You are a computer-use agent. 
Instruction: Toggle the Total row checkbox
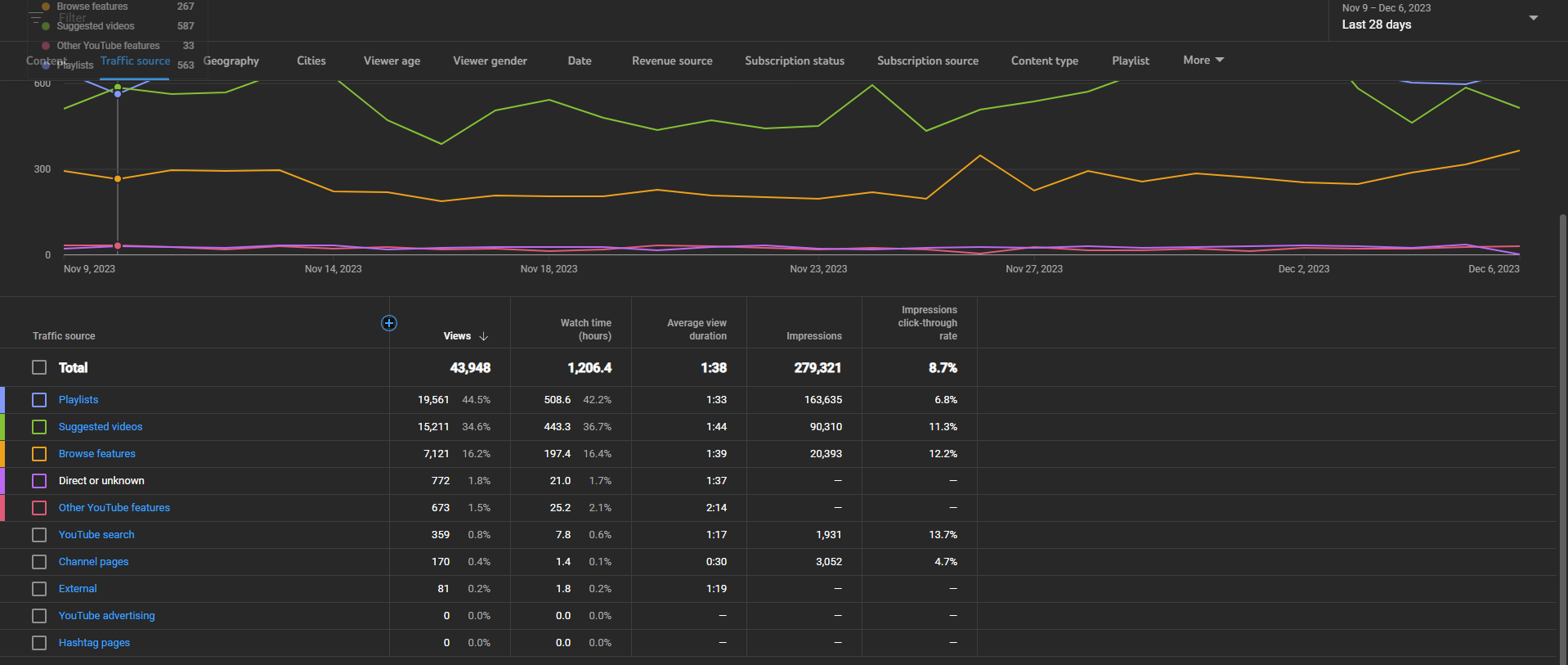[39, 367]
